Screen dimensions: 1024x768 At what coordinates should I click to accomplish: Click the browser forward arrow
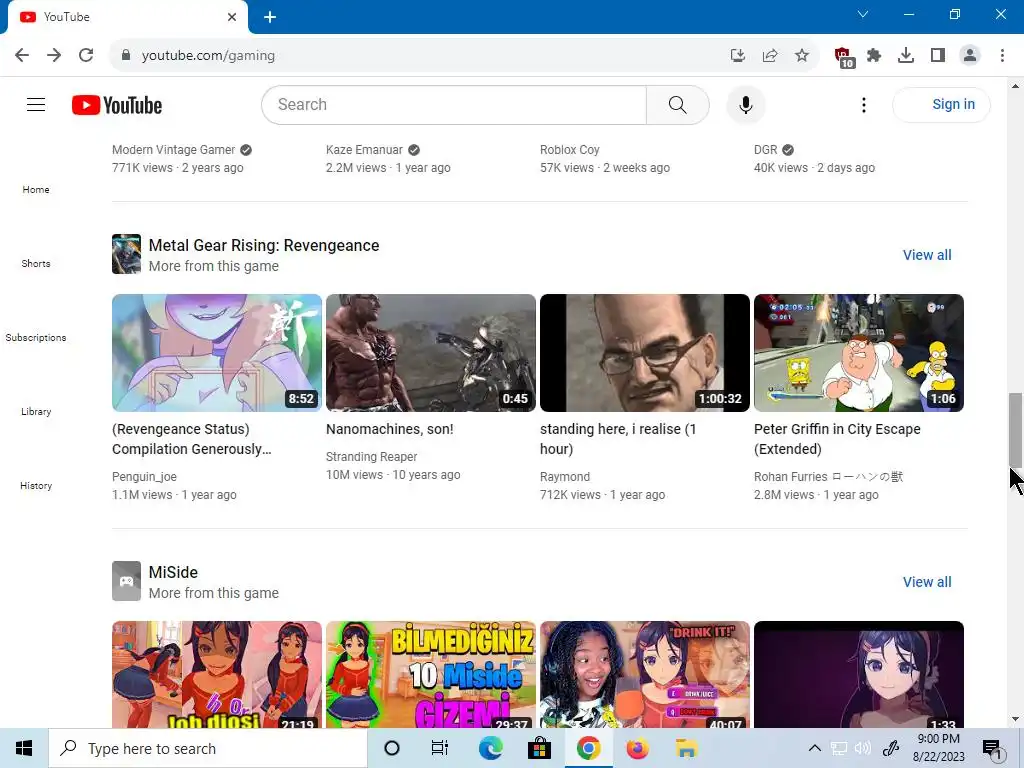tap(54, 56)
